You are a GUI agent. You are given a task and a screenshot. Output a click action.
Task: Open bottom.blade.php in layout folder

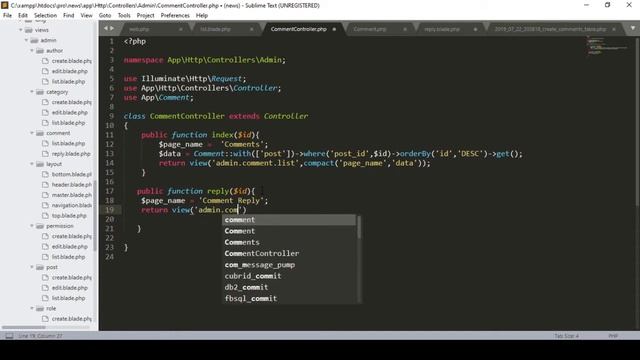point(71,174)
